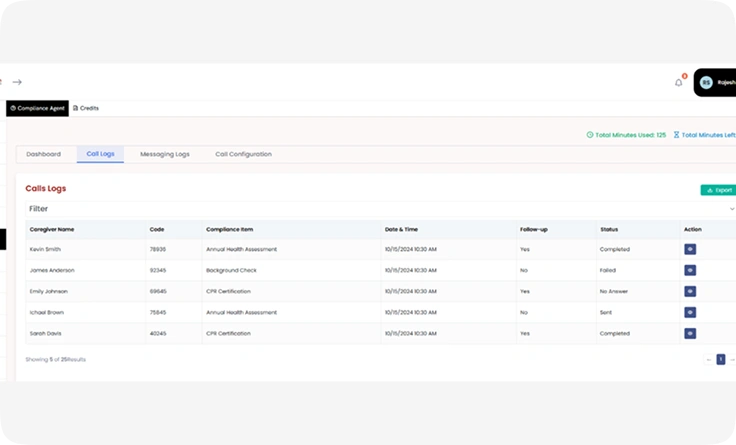Click code 40245
Image resolution: width=736 pixels, height=445 pixels.
click(158, 334)
